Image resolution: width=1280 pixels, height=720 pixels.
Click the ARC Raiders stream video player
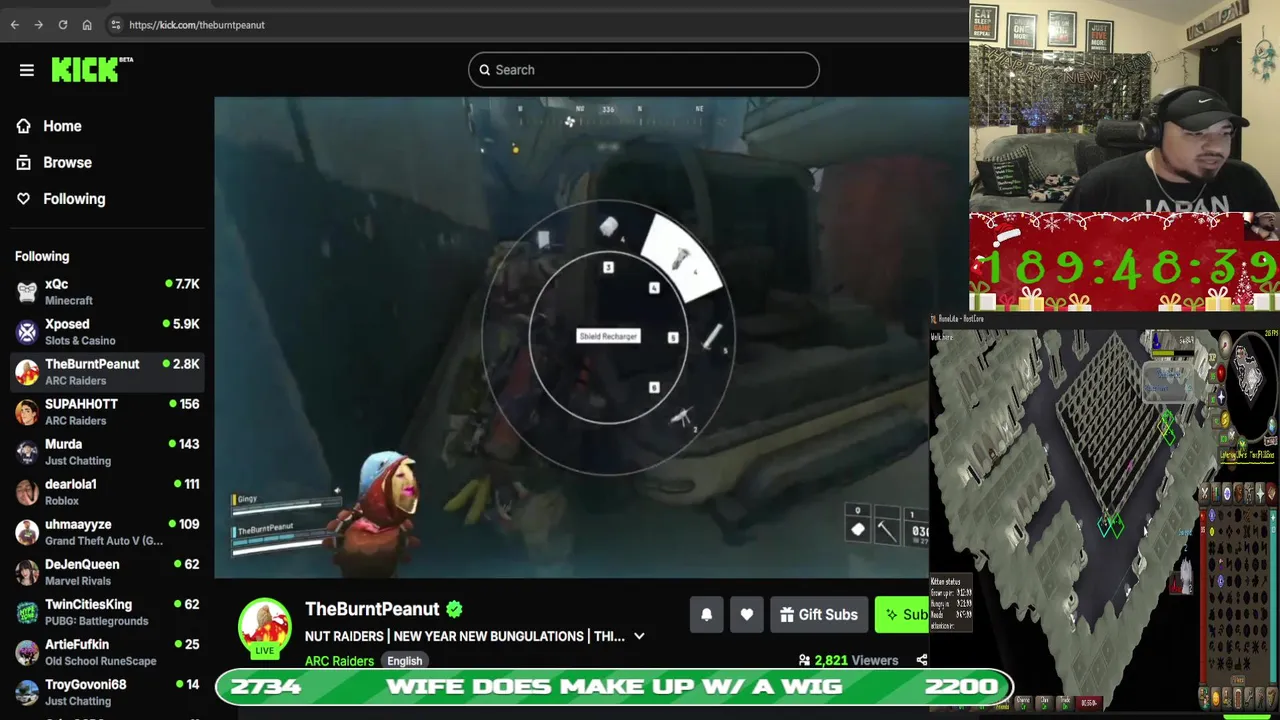pos(571,338)
